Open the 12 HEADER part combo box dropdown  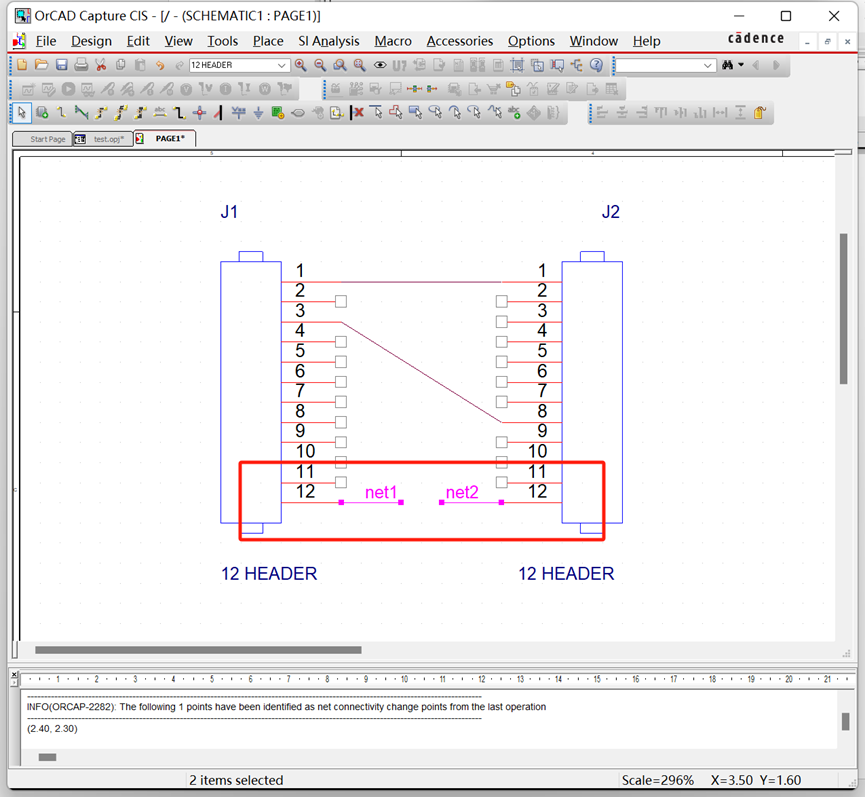tap(281, 64)
